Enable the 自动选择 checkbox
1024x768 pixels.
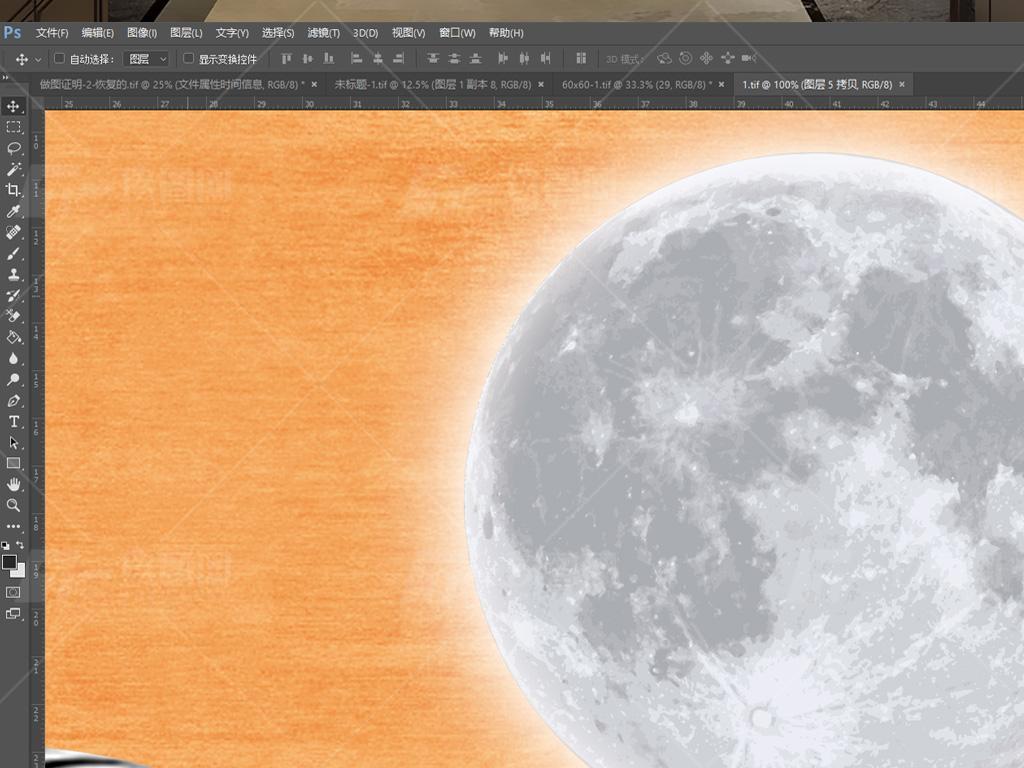pyautogui.click(x=59, y=59)
